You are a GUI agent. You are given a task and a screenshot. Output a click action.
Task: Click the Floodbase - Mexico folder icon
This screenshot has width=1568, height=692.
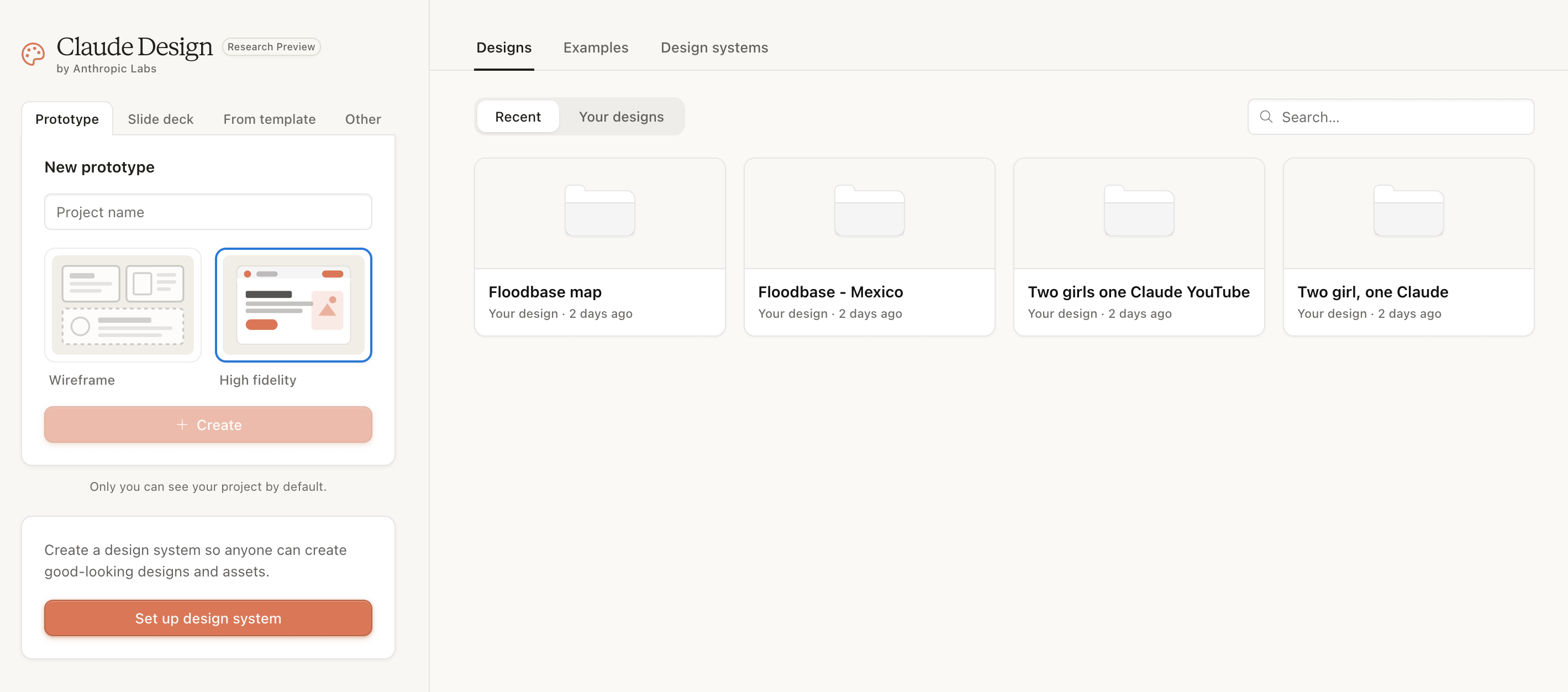click(x=869, y=211)
